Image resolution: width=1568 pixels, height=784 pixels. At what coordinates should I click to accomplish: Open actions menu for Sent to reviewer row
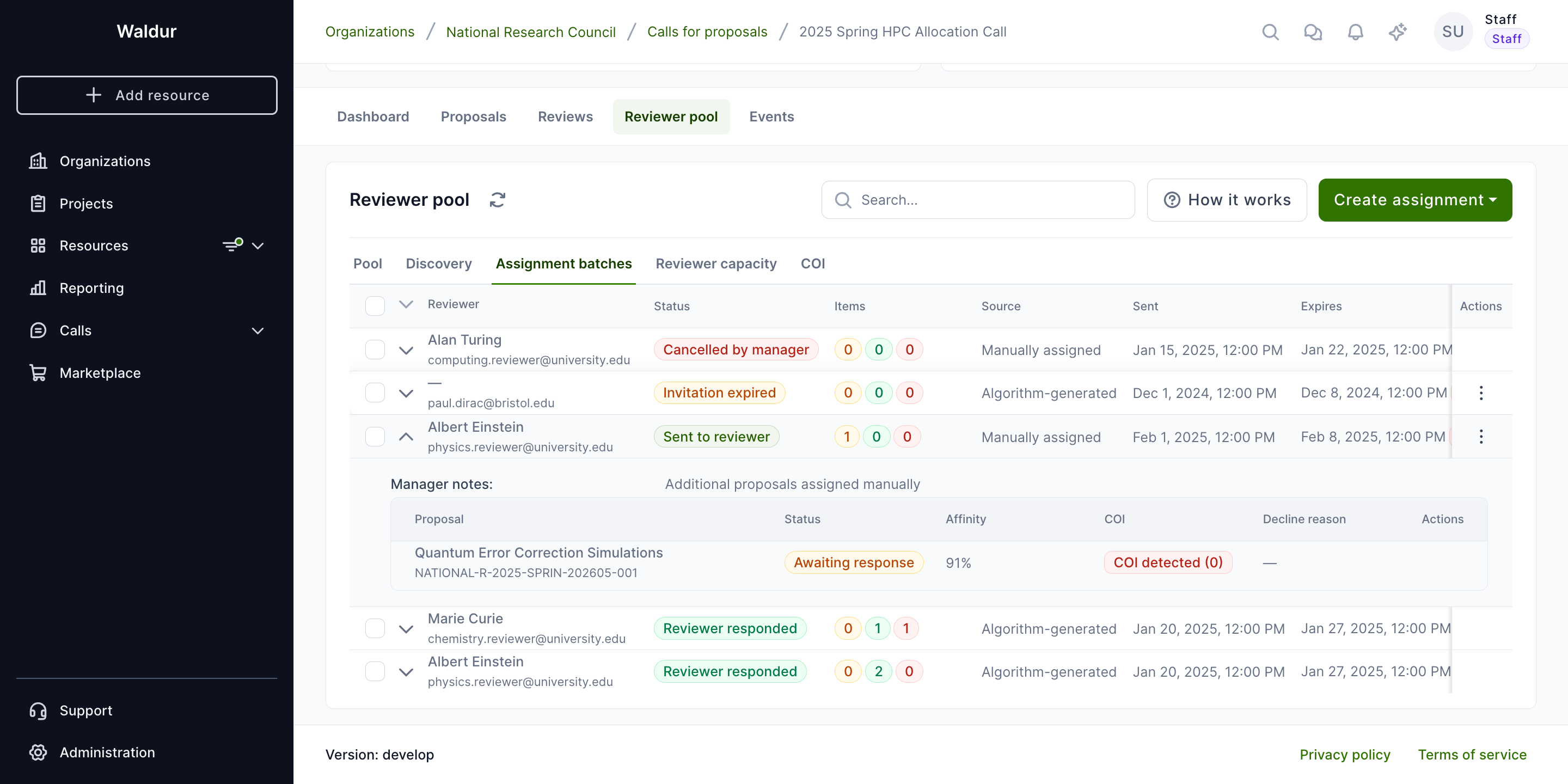tap(1481, 437)
